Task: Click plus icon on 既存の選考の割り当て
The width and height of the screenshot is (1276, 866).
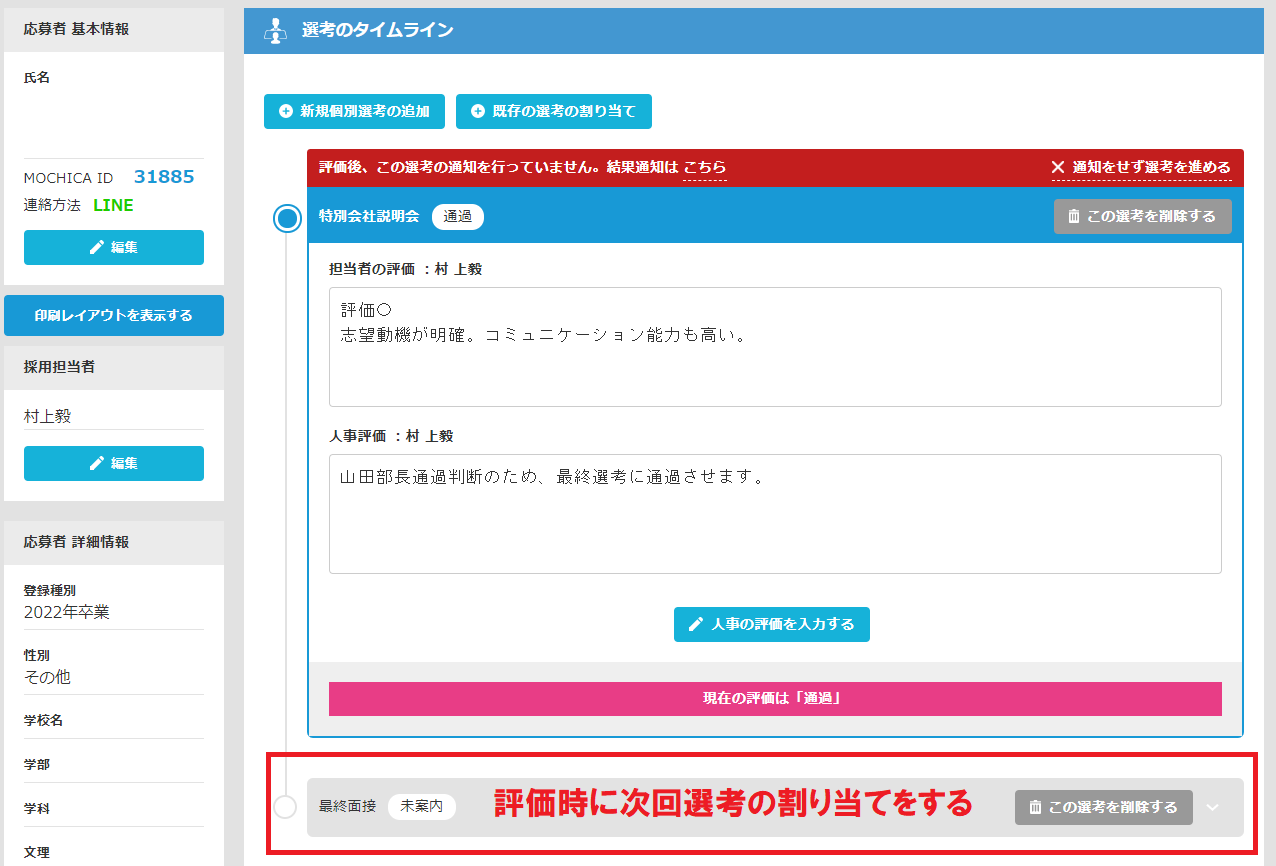Action: 478,112
